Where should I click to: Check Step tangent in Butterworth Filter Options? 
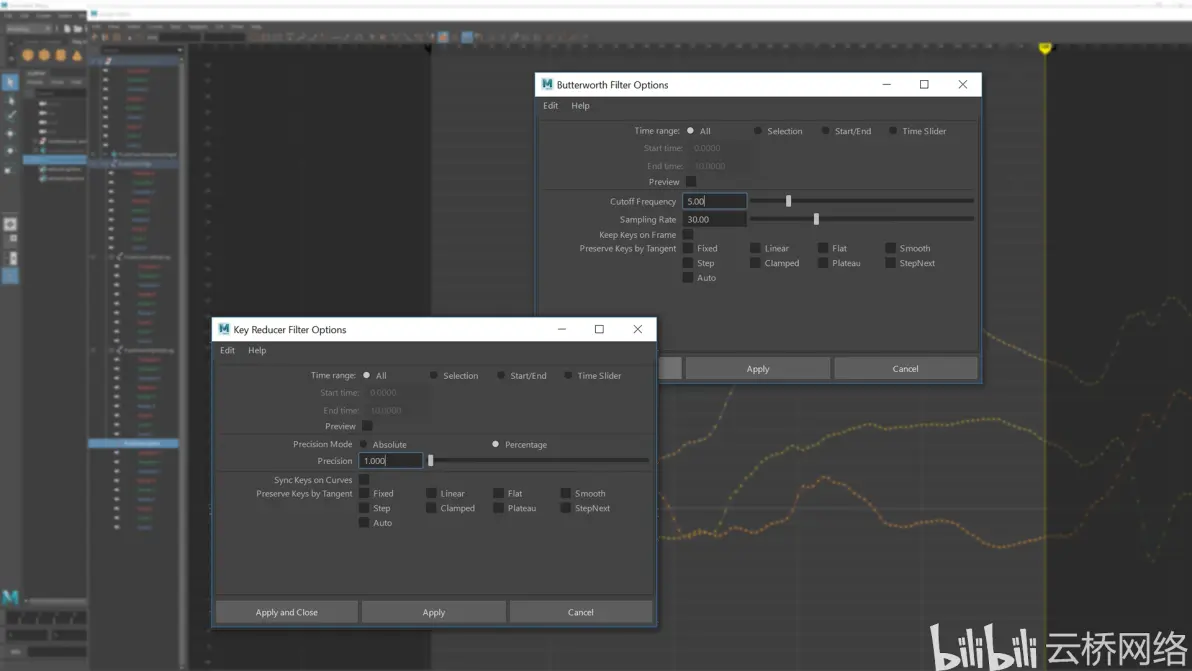coord(688,263)
